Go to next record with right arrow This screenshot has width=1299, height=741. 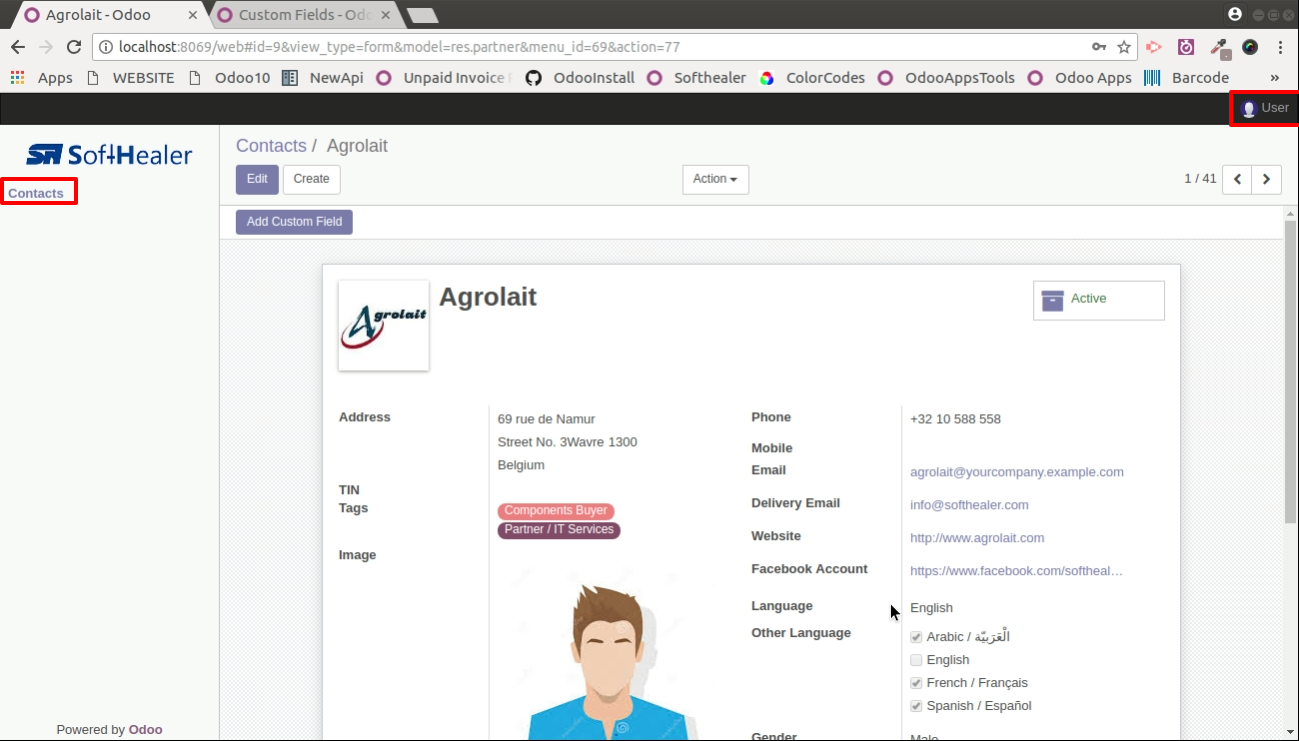pos(1266,179)
